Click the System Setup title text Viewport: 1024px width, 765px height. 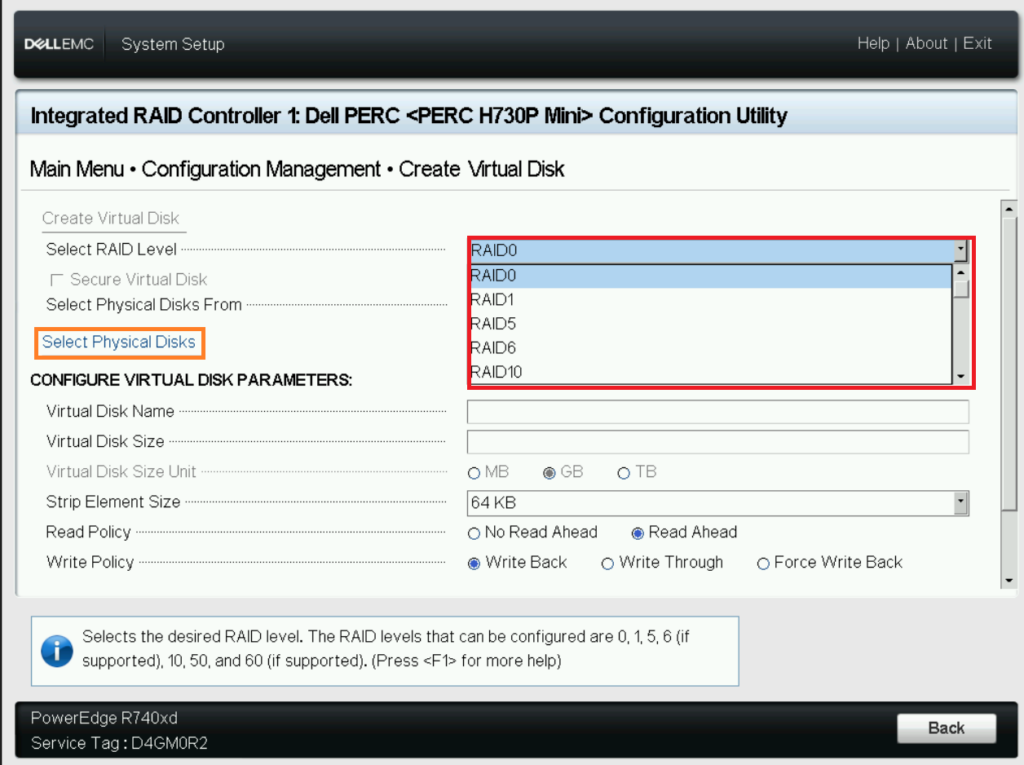click(x=173, y=44)
